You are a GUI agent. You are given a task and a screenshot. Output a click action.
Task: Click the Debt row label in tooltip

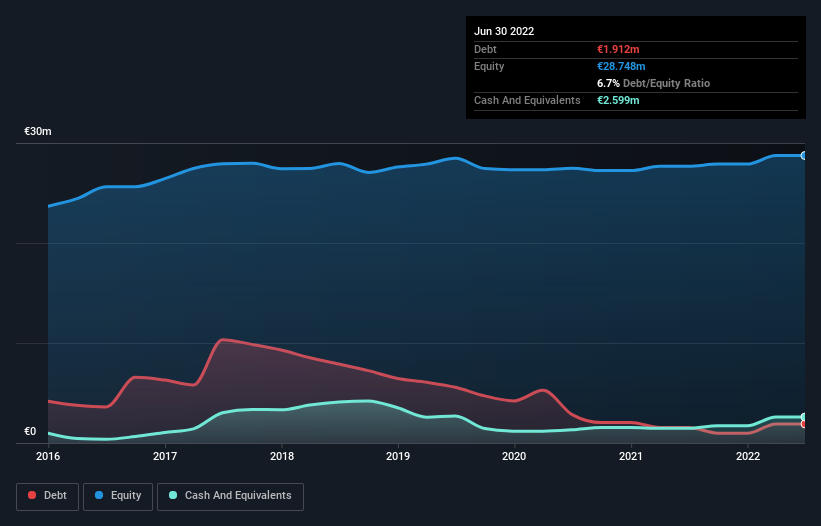click(485, 49)
